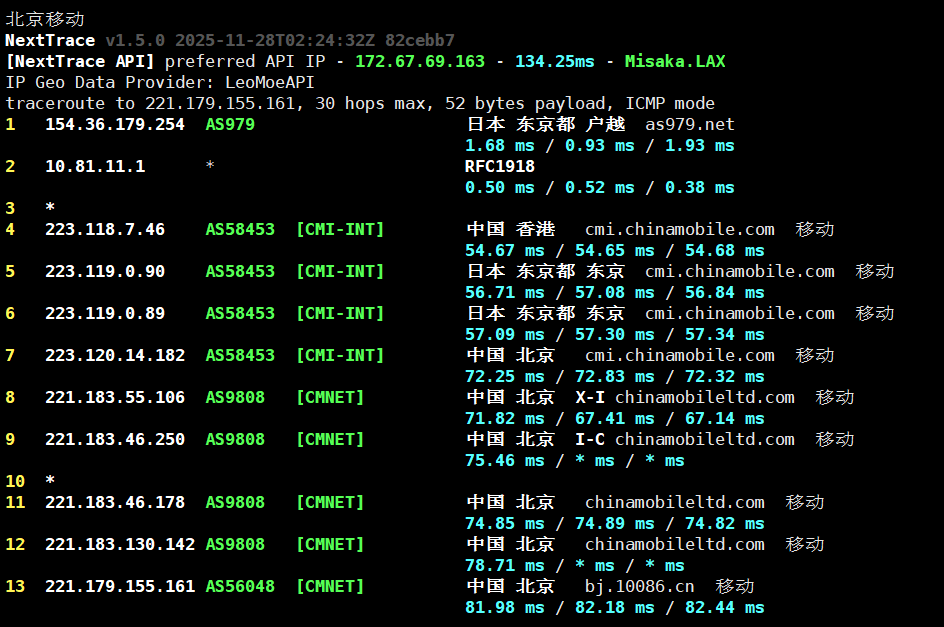The width and height of the screenshot is (944, 627).
Task: Click the AS979 number on hop 1
Action: pos(230,124)
